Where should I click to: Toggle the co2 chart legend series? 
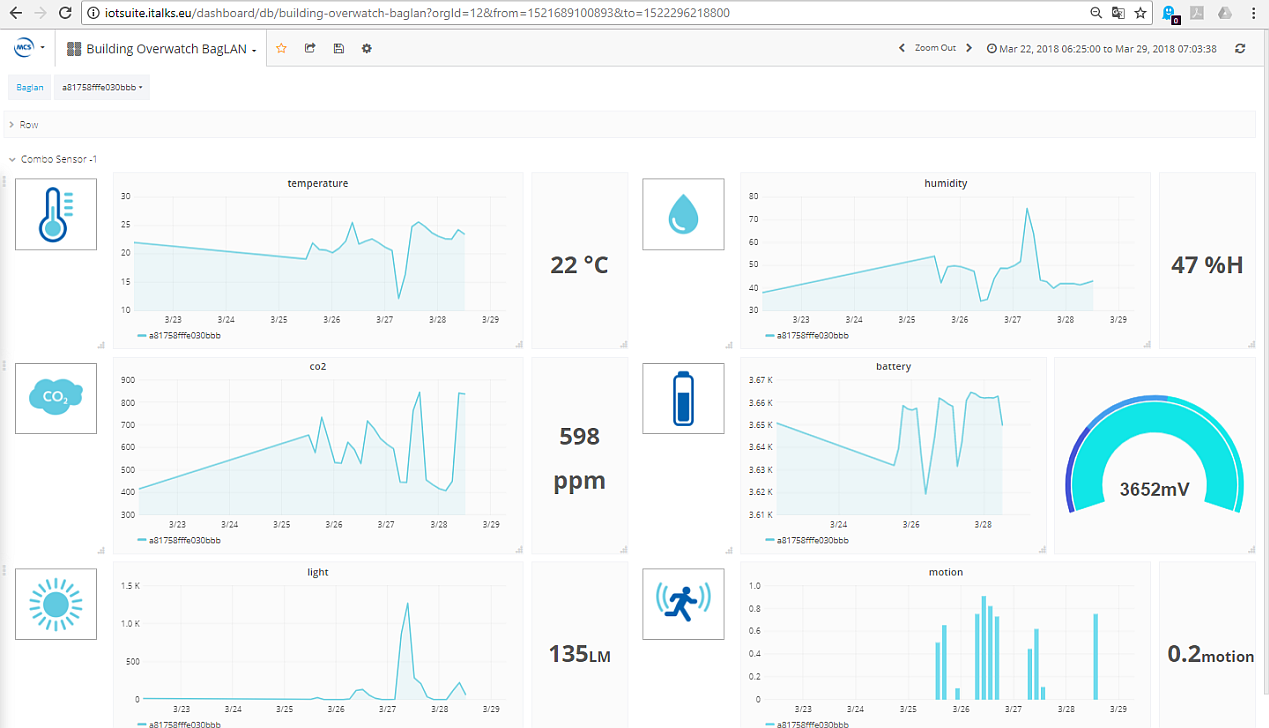click(x=184, y=540)
